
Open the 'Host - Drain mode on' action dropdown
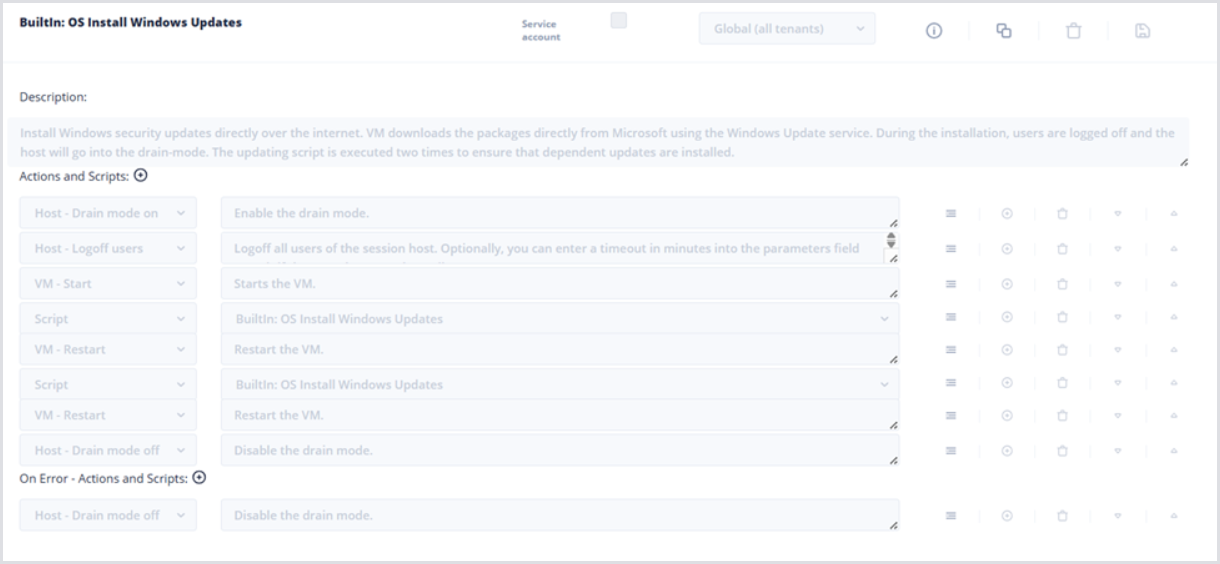[x=108, y=213]
